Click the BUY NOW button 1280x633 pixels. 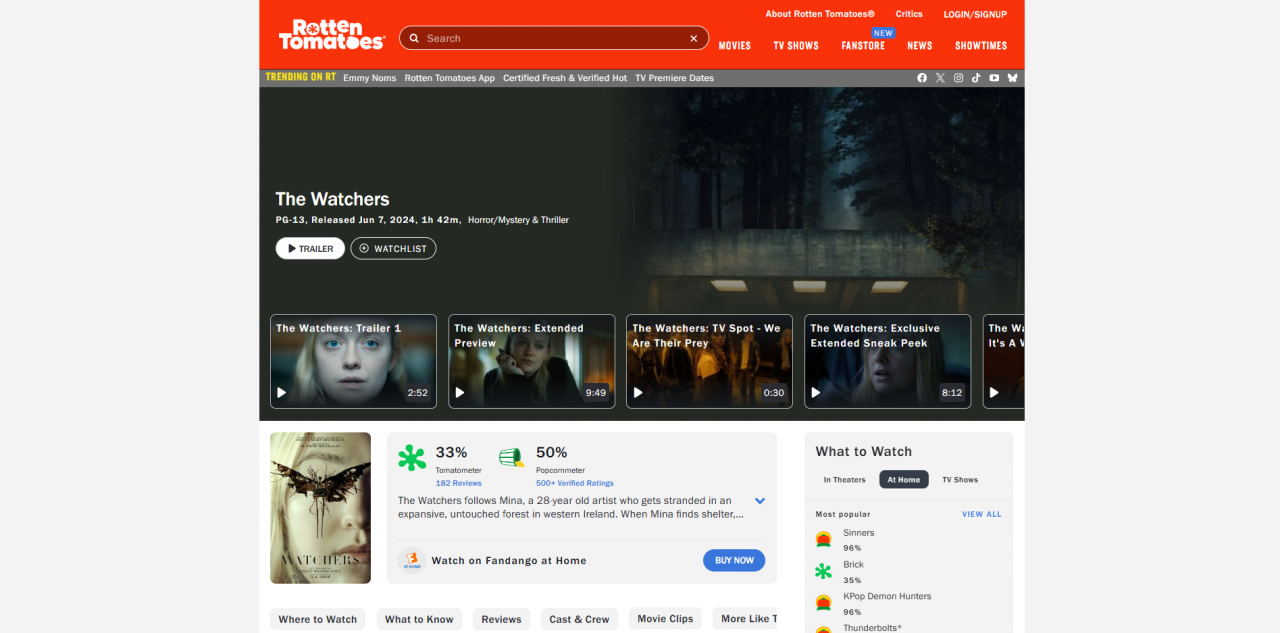[734, 560]
